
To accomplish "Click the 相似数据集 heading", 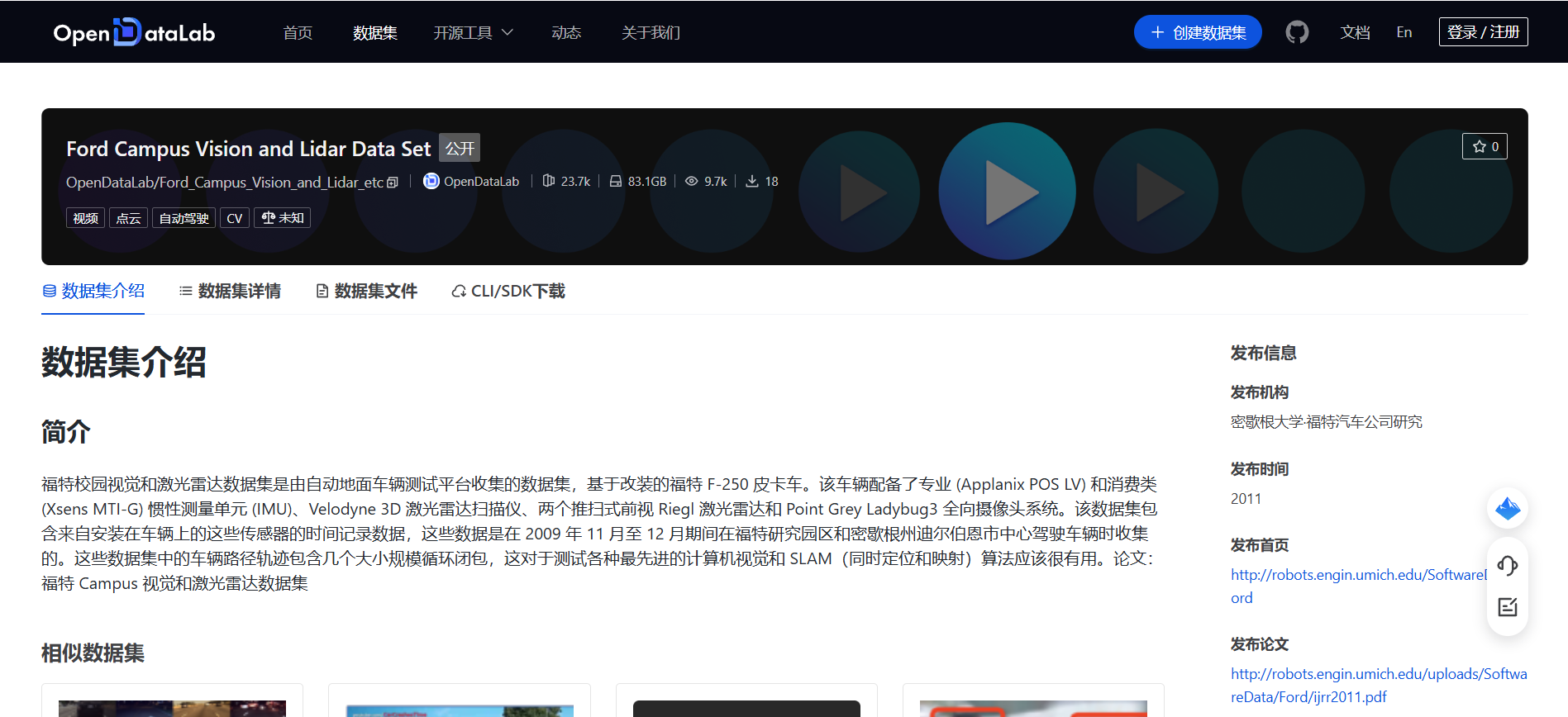I will tap(93, 653).
